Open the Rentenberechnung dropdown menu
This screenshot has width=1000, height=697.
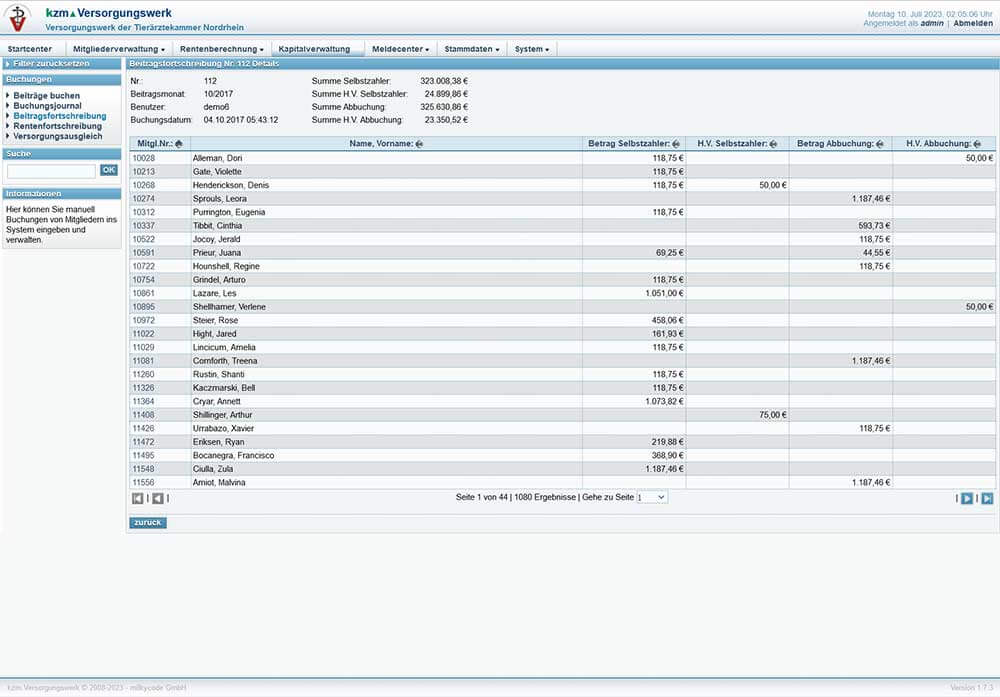point(221,49)
